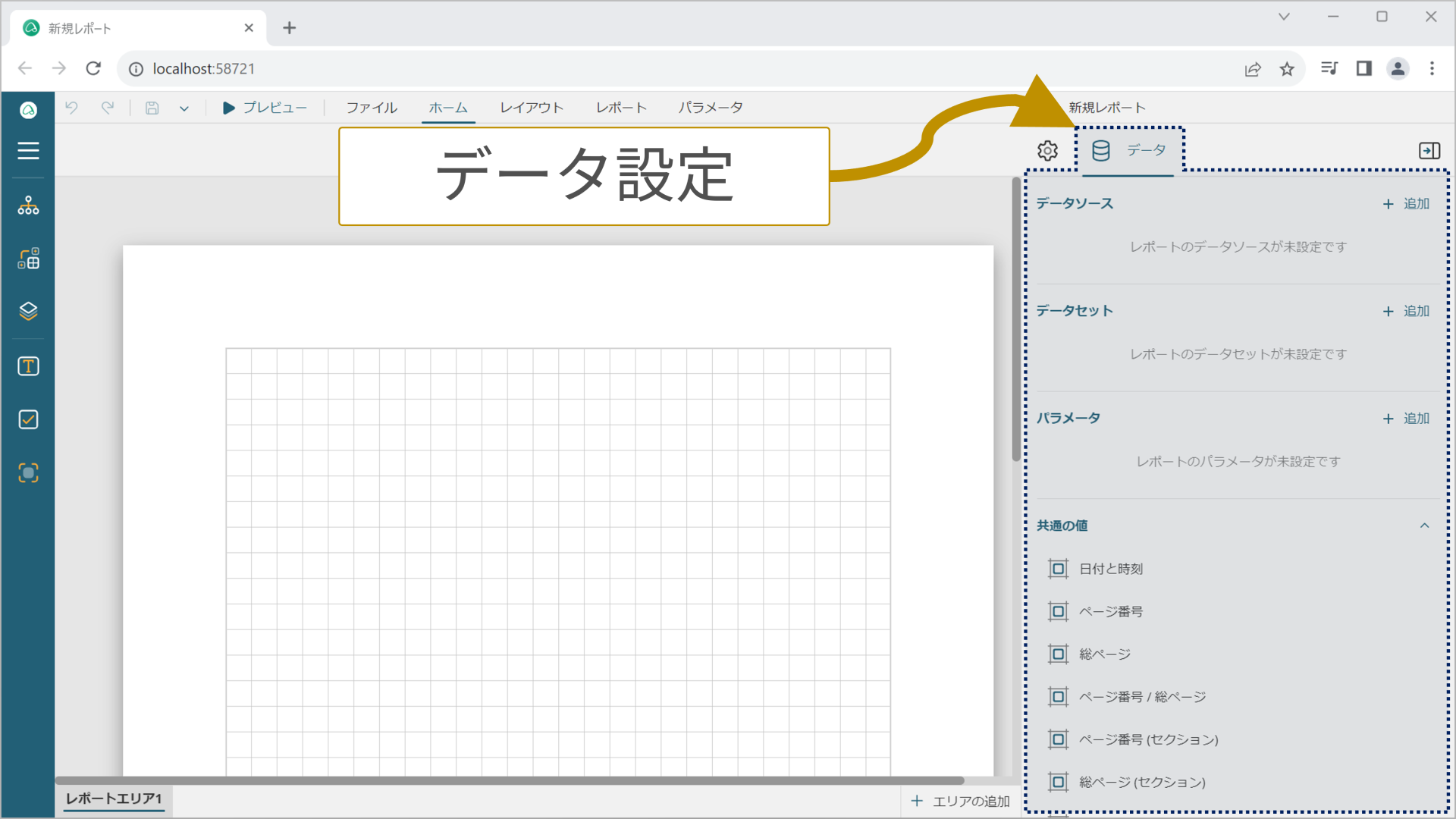Switch to the データ tab
1456x819 pixels.
1128,150
